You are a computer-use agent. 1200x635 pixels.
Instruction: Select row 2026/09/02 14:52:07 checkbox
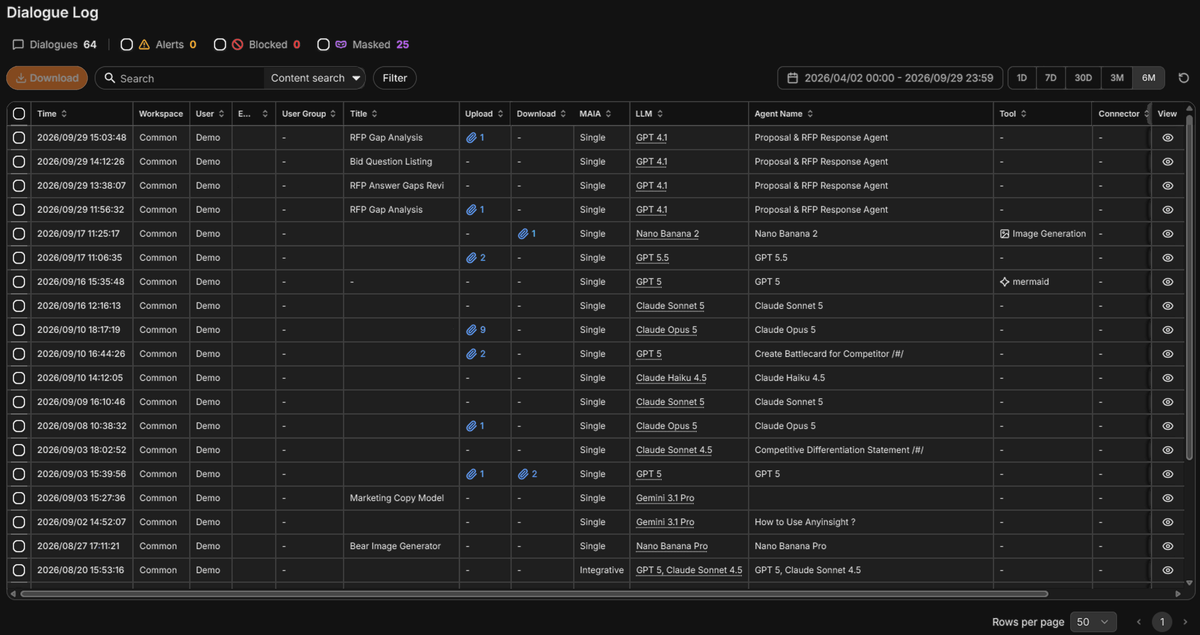[19, 522]
